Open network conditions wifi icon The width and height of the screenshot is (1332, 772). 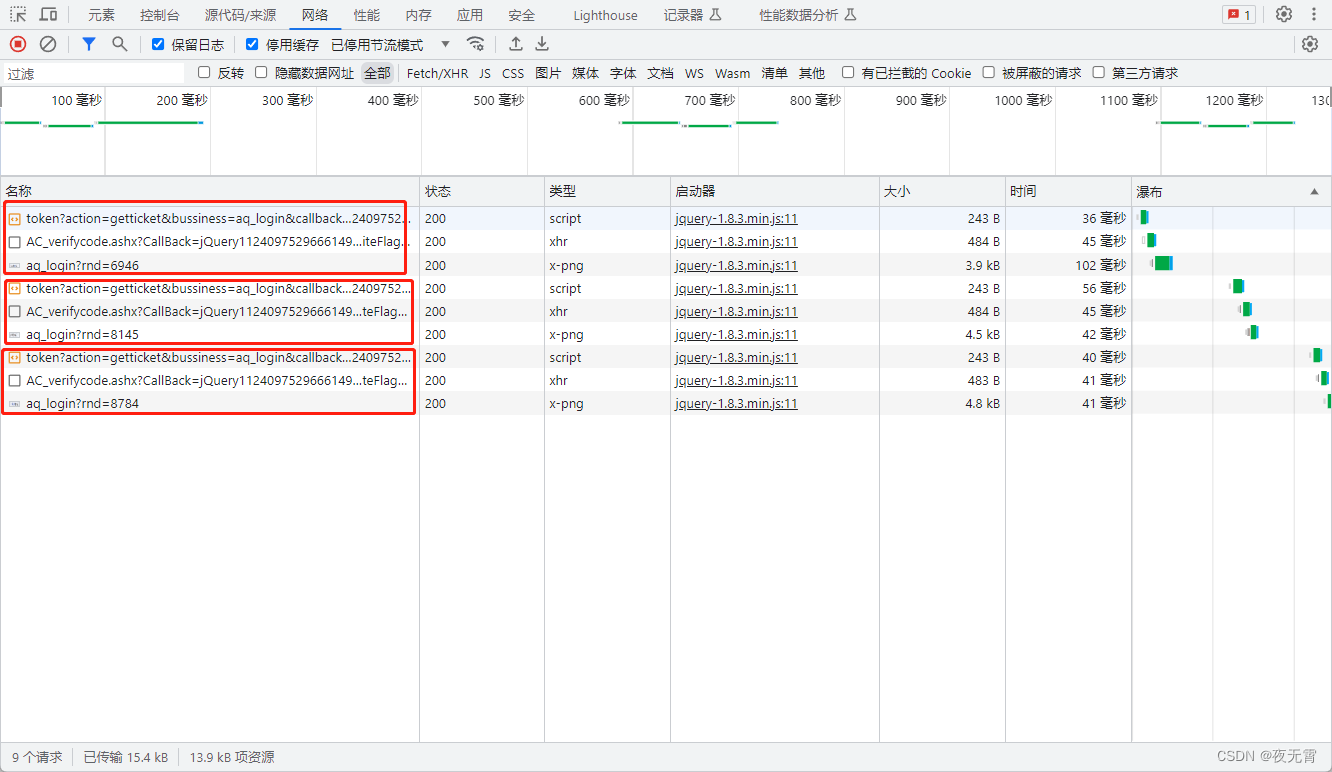click(x=476, y=44)
